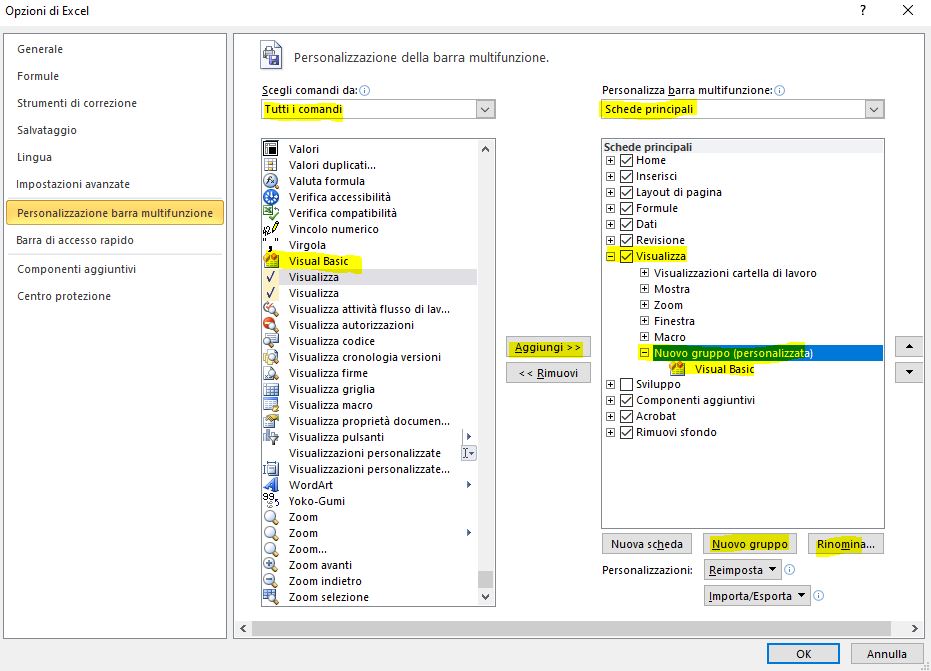The height and width of the screenshot is (671, 931).
Task: Collapse Nuovo gruppo (personalizzata) node
Action: pos(644,353)
